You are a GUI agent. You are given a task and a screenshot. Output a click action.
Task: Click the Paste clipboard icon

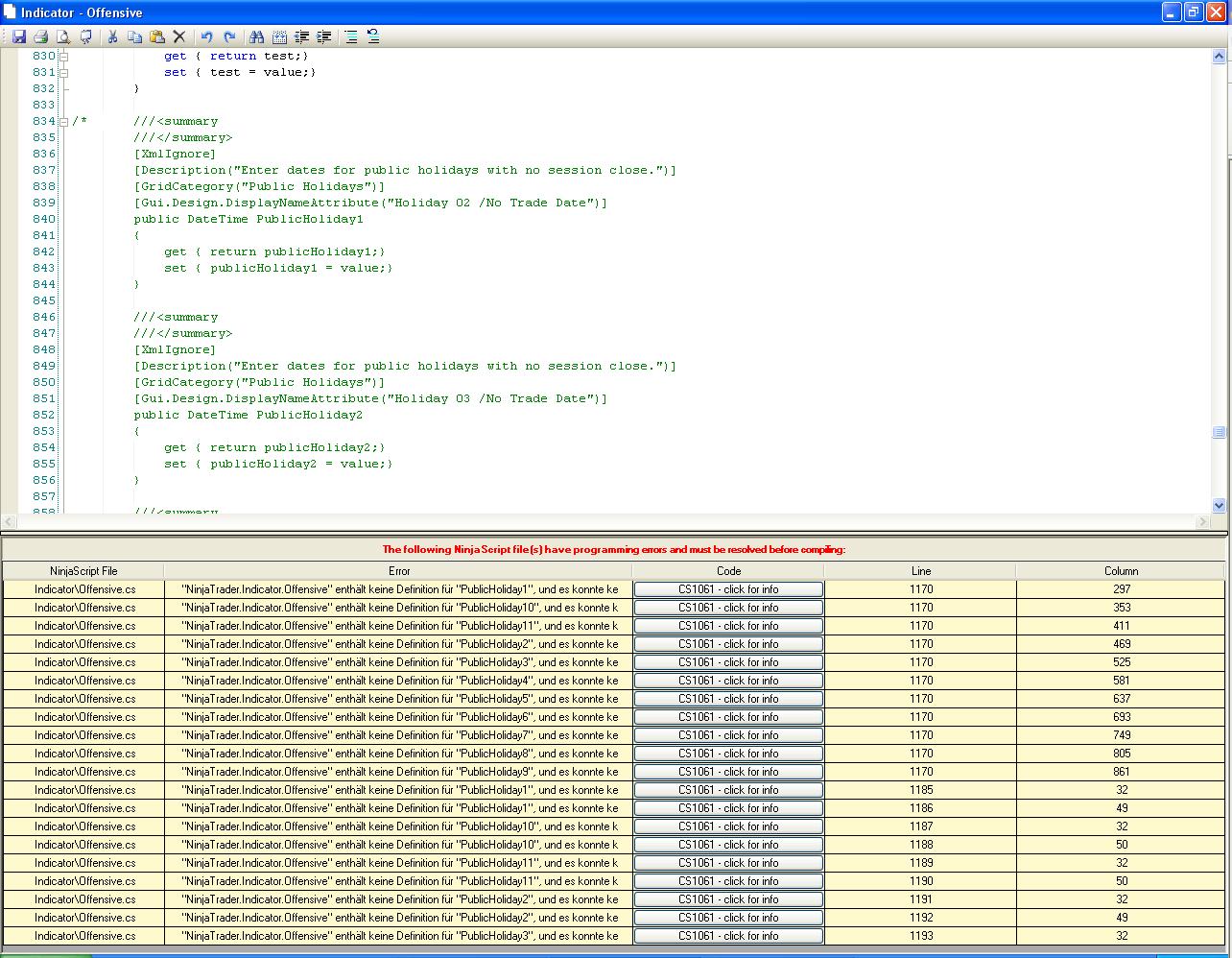(156, 36)
